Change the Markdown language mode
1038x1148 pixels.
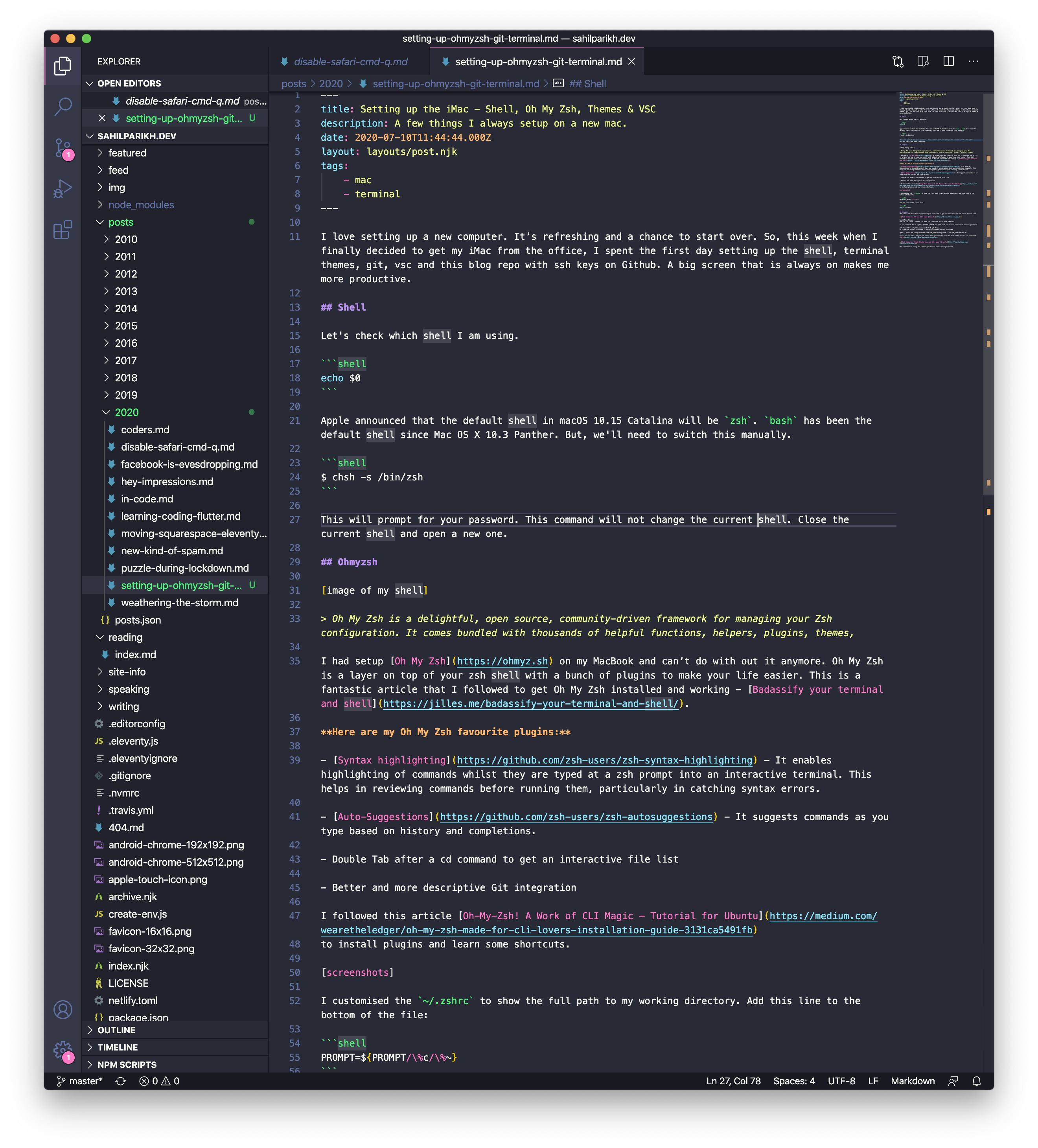click(912, 1081)
